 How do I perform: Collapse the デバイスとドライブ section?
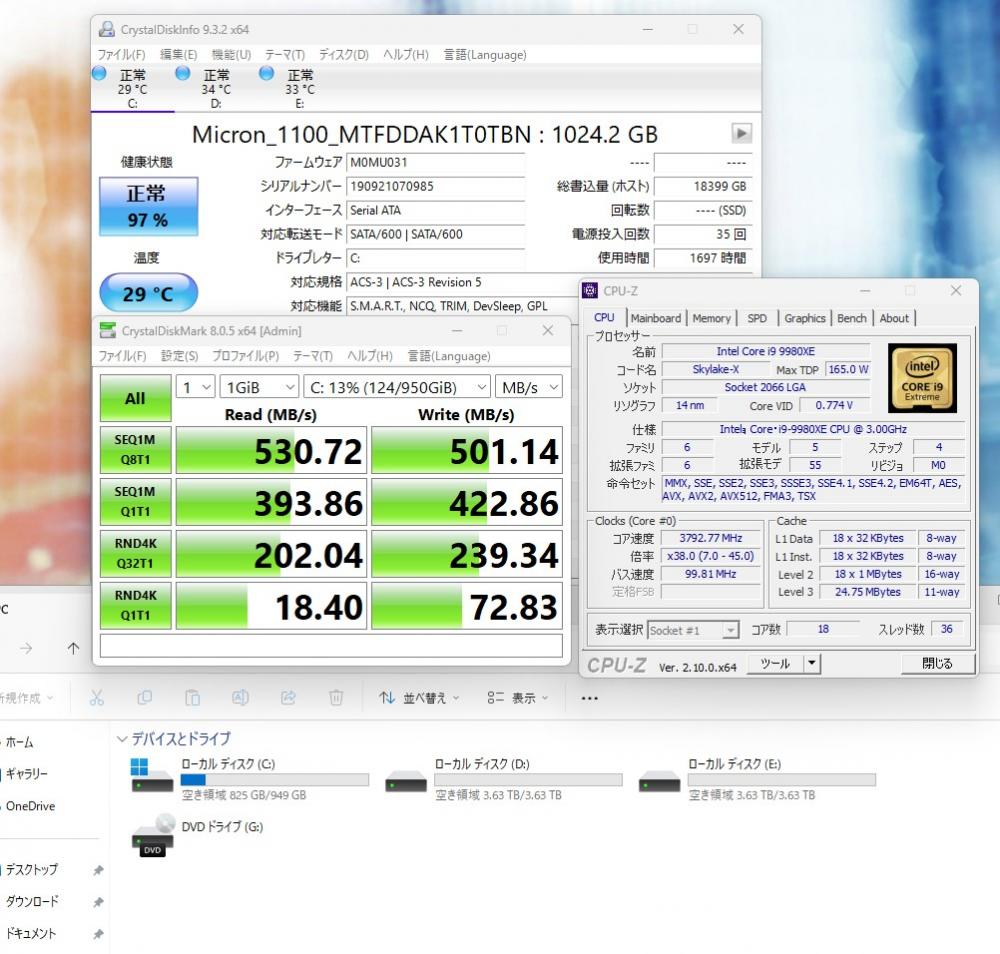point(122,738)
